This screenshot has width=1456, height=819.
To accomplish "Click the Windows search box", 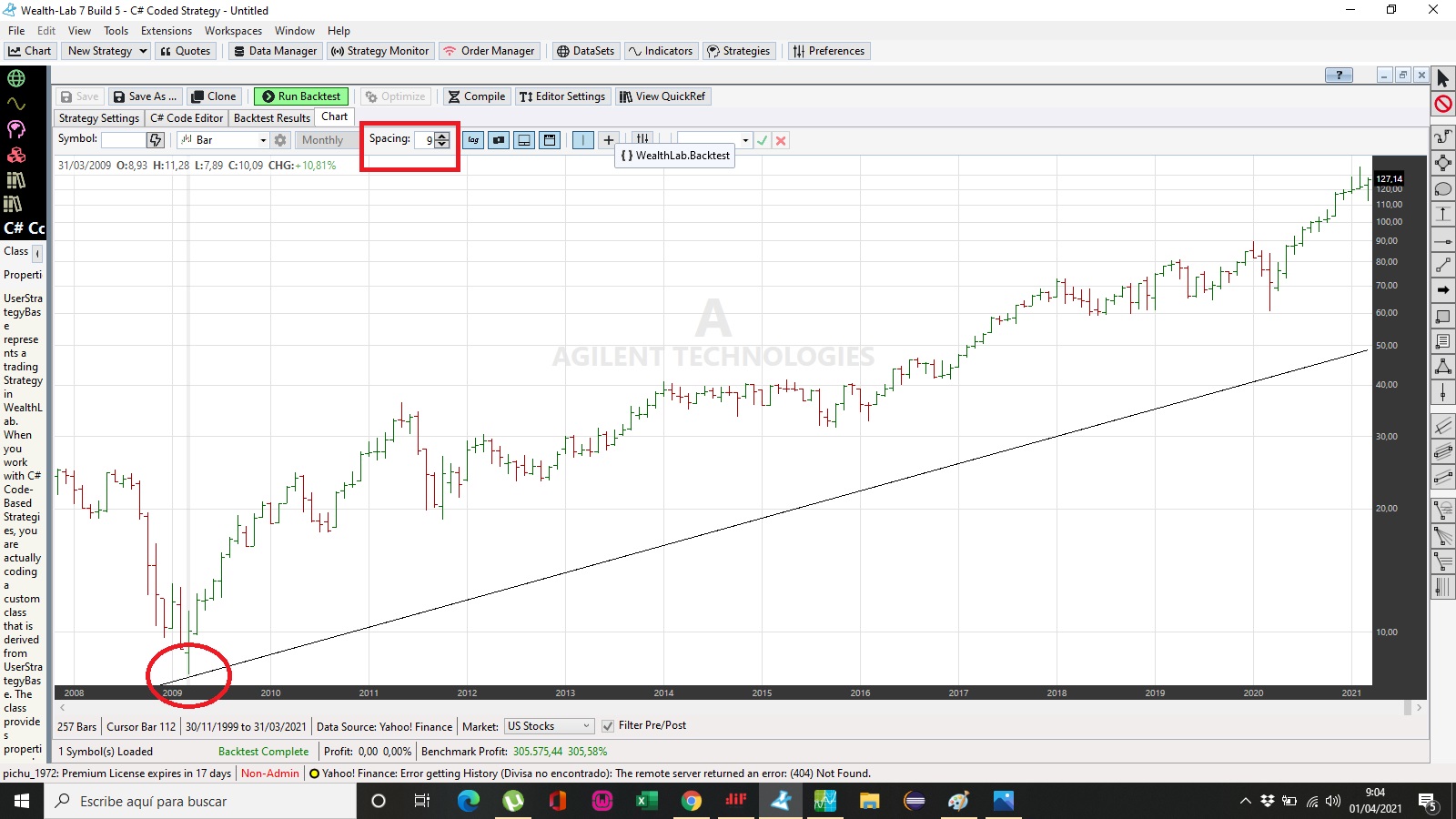I will (200, 801).
